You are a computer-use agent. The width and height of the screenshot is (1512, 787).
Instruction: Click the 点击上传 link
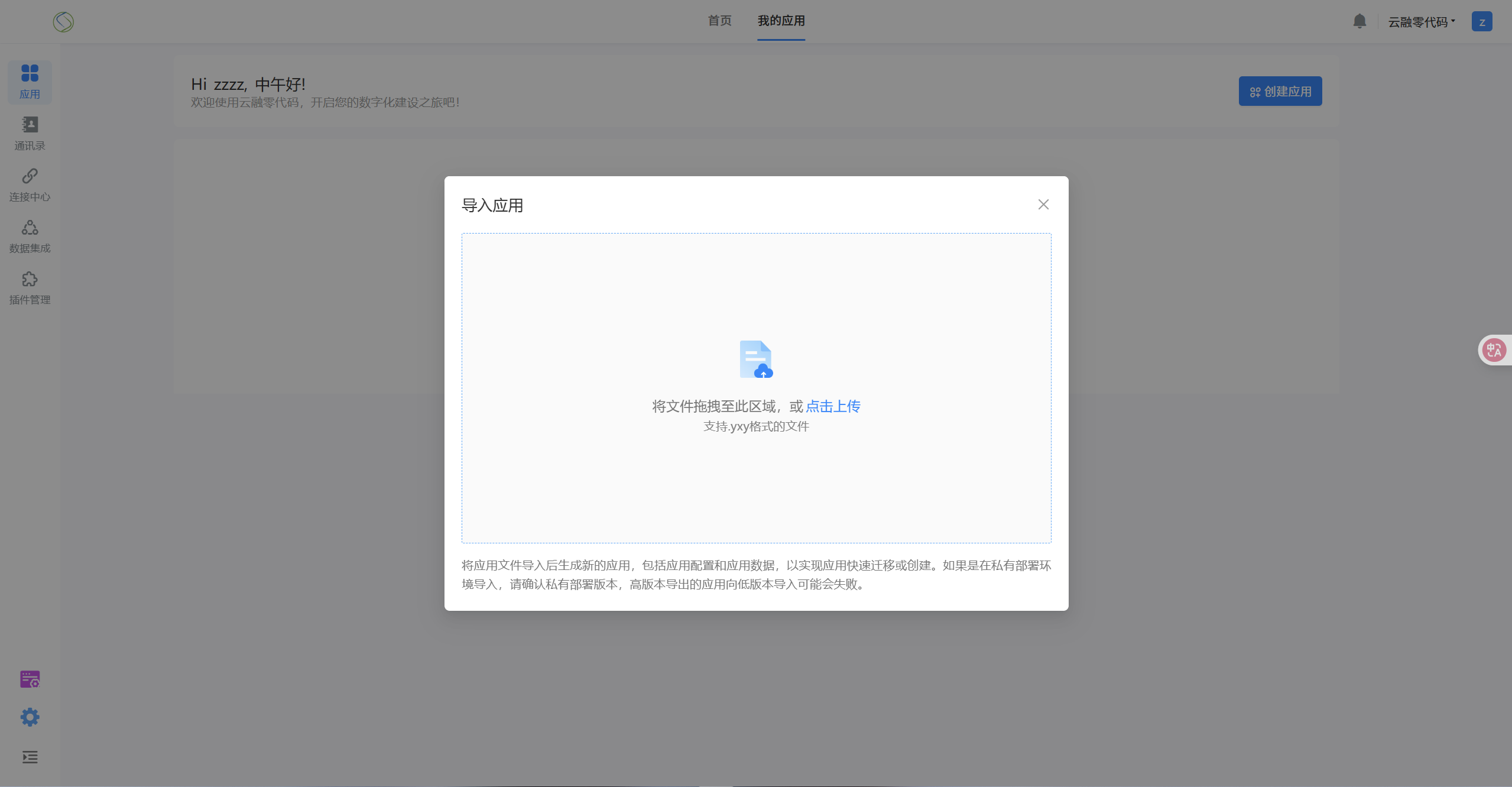click(833, 406)
